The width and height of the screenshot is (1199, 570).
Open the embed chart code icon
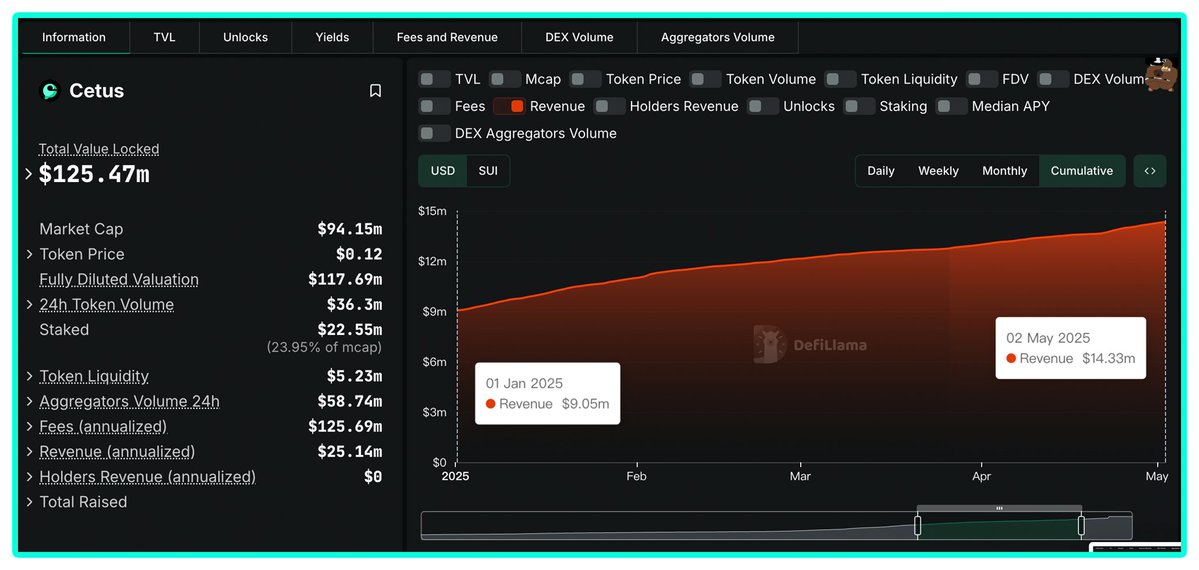[1150, 171]
